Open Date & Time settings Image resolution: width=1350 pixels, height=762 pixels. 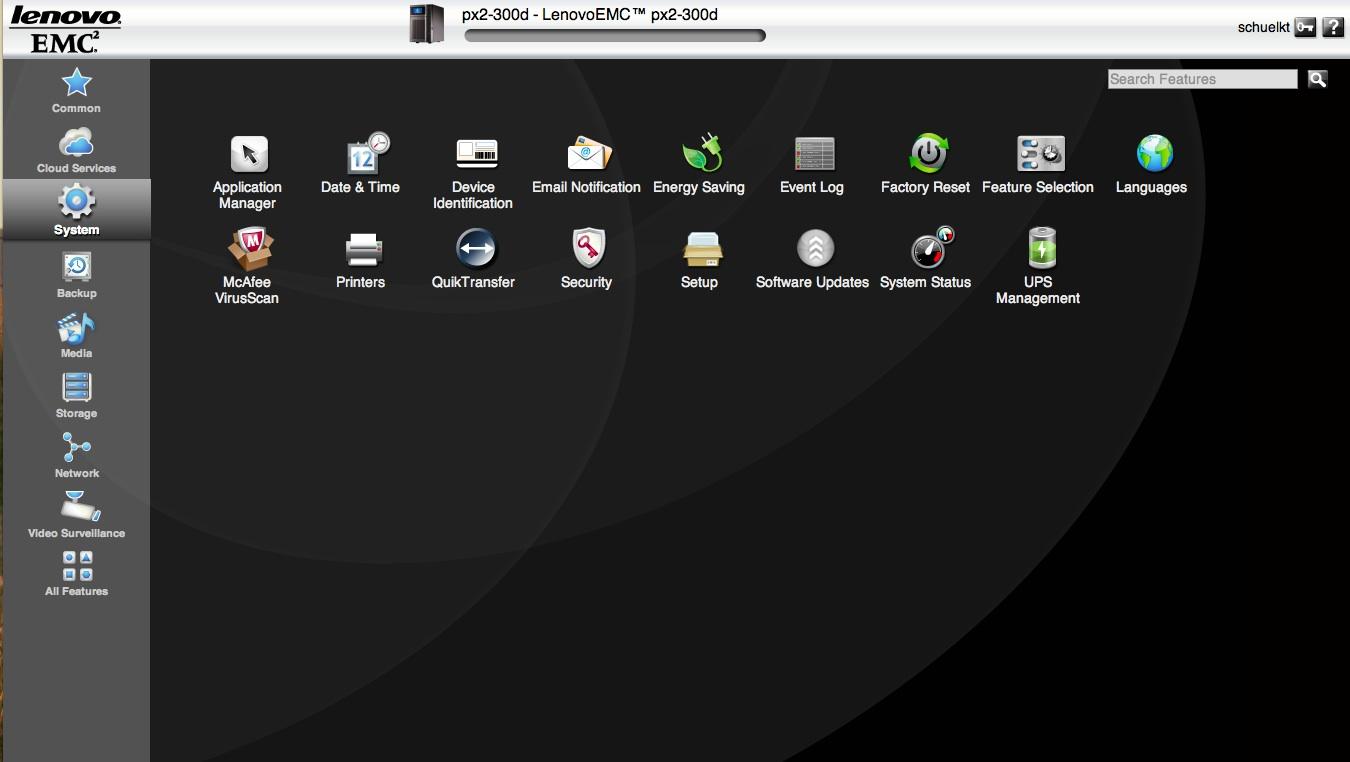[x=361, y=155]
